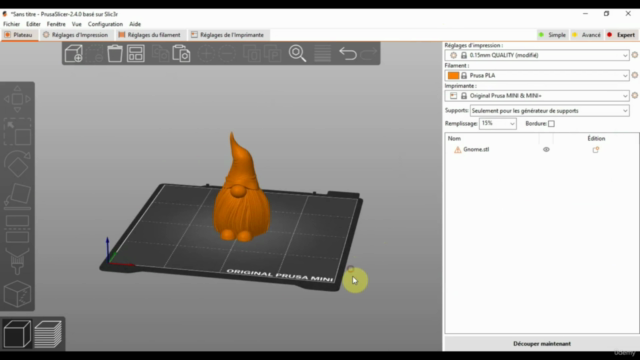The image size is (640, 360).
Task: Open the Supports dropdown
Action: click(x=549, y=111)
